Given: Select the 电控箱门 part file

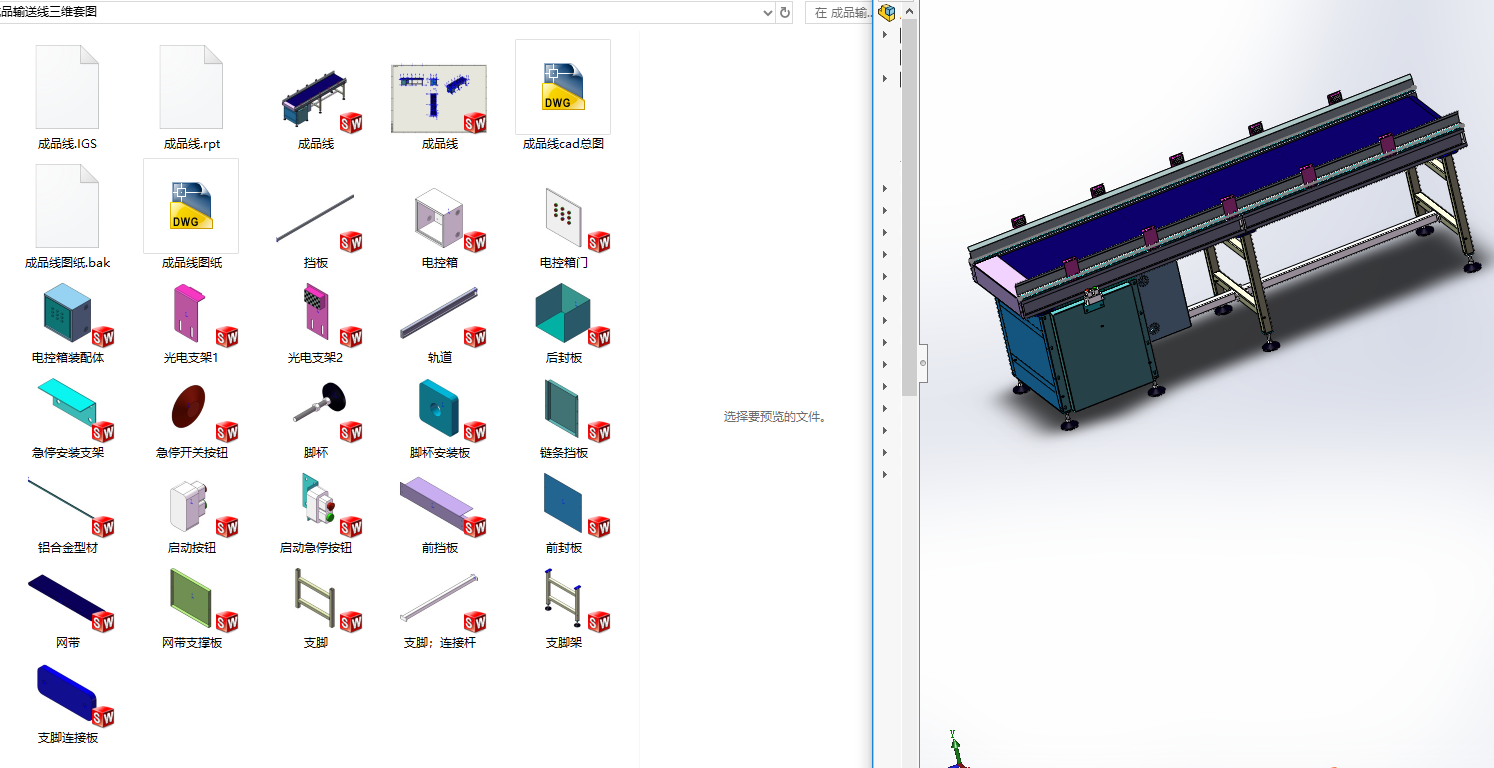Looking at the screenshot, I should pos(563,227).
